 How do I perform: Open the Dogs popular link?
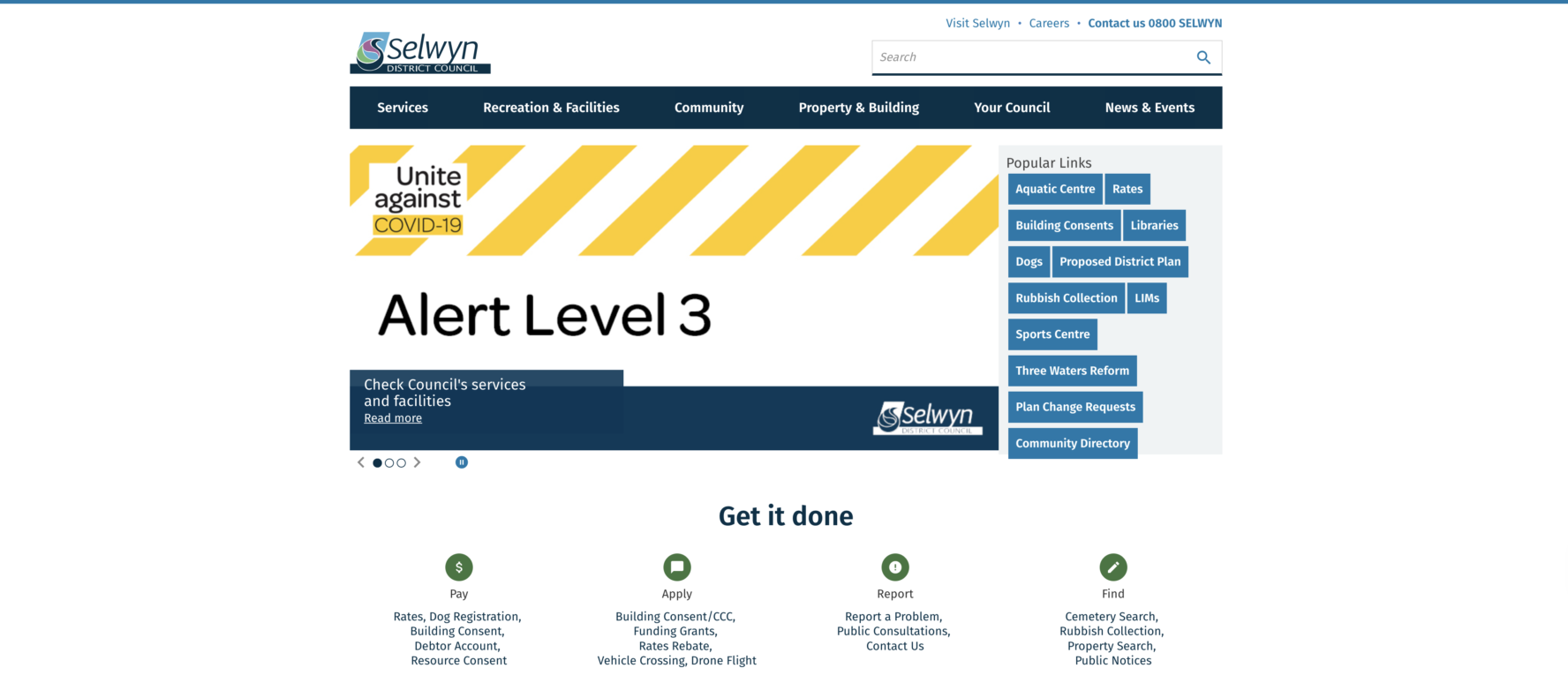click(x=1029, y=262)
